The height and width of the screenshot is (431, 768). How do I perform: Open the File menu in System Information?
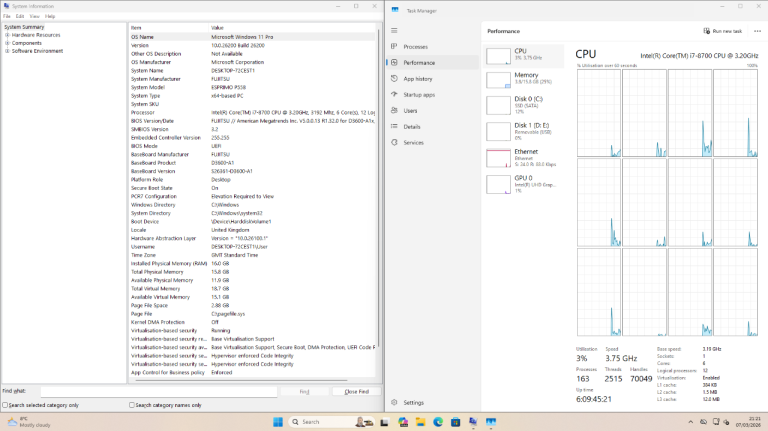tap(6, 16)
